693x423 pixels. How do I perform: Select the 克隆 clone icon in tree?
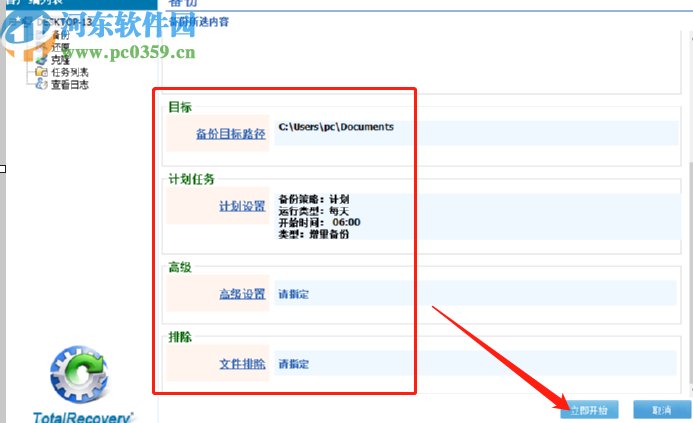pyautogui.click(x=41, y=59)
